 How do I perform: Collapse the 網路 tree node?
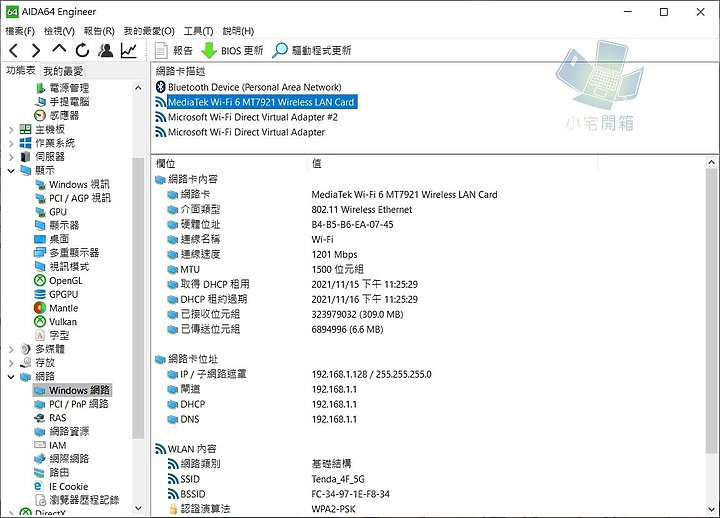point(11,377)
